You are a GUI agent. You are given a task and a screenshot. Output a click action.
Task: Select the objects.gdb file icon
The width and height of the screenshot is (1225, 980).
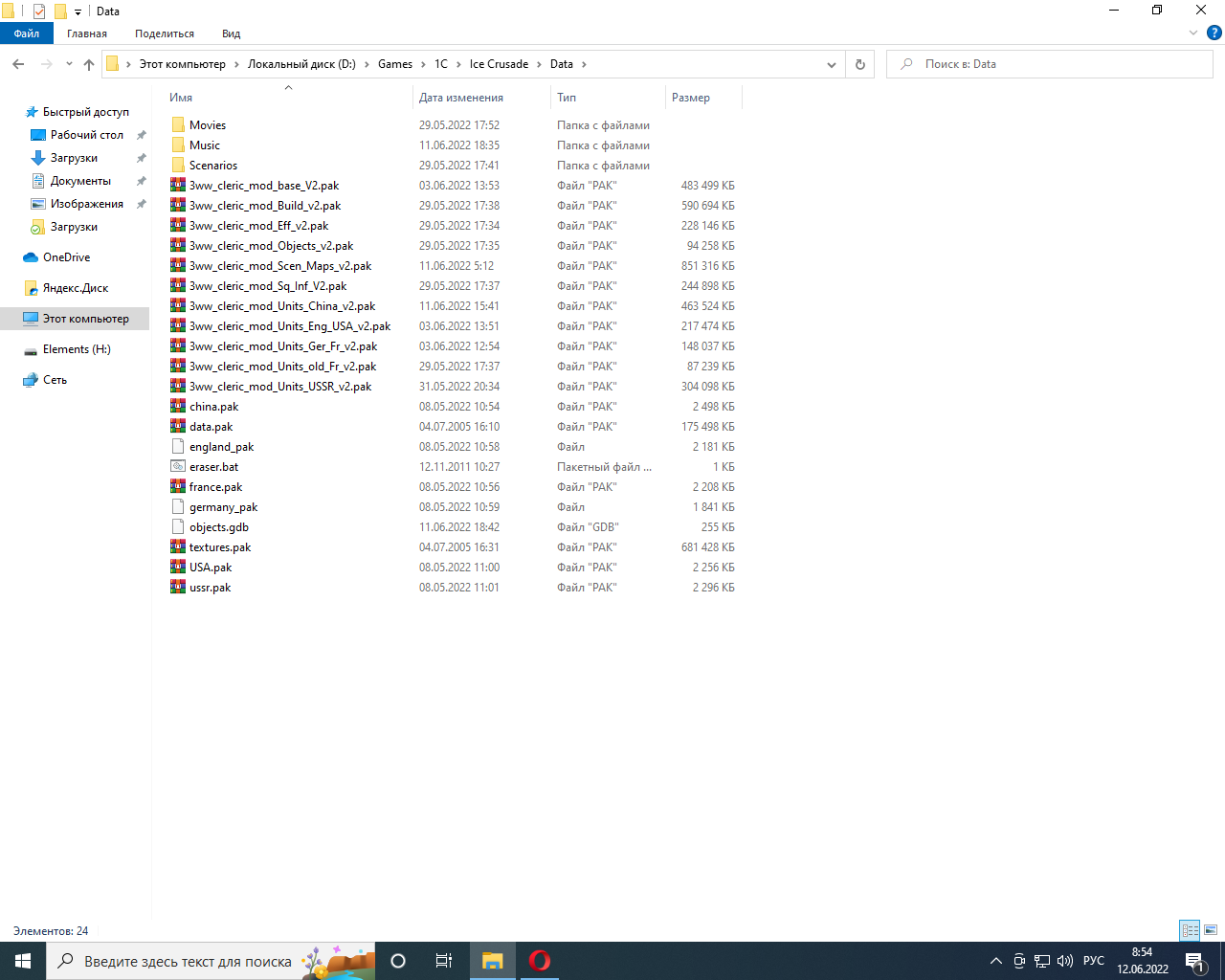coord(178,527)
